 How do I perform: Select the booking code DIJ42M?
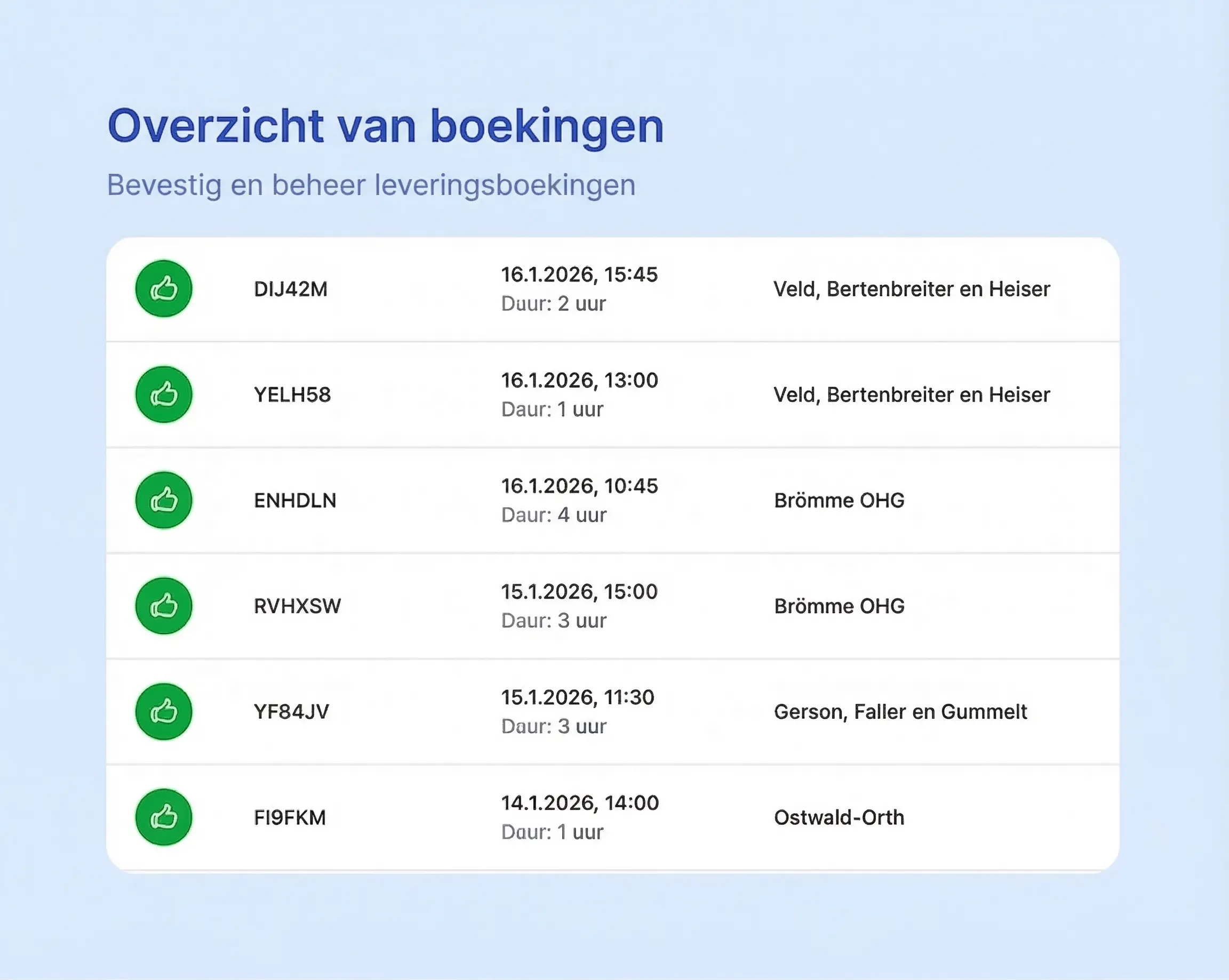291,289
